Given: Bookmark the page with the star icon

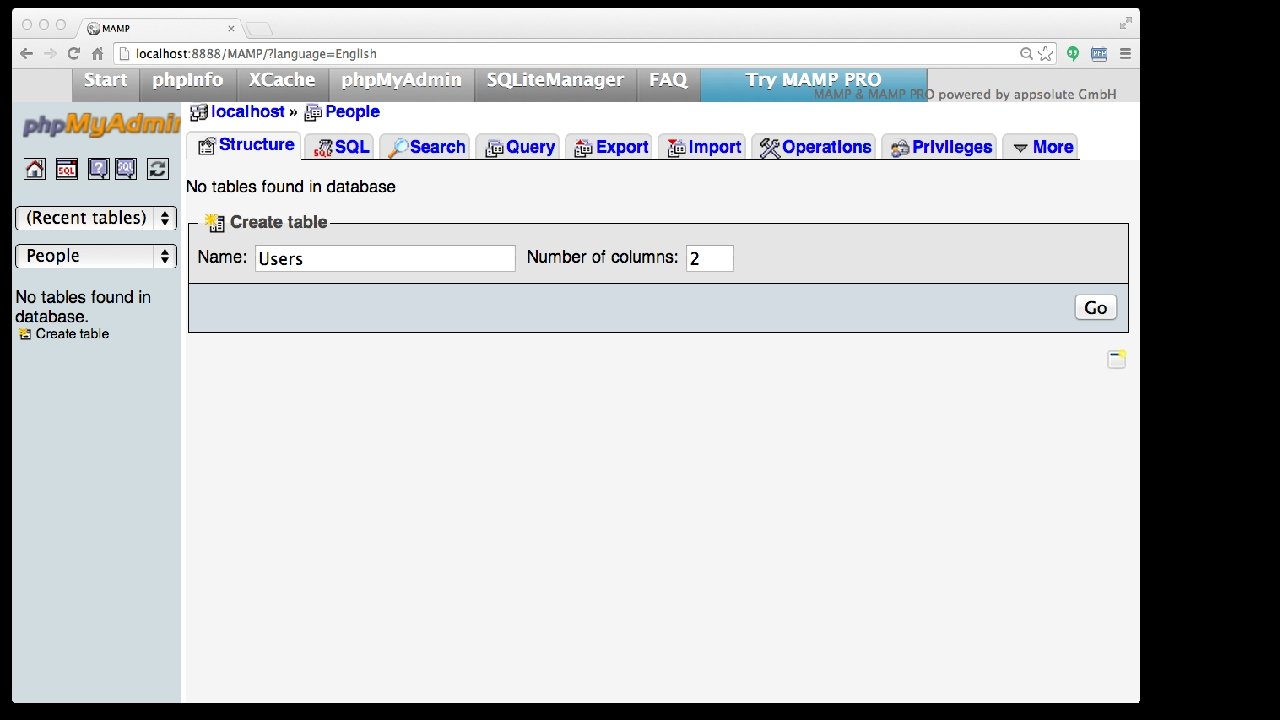Looking at the screenshot, I should (x=1046, y=53).
